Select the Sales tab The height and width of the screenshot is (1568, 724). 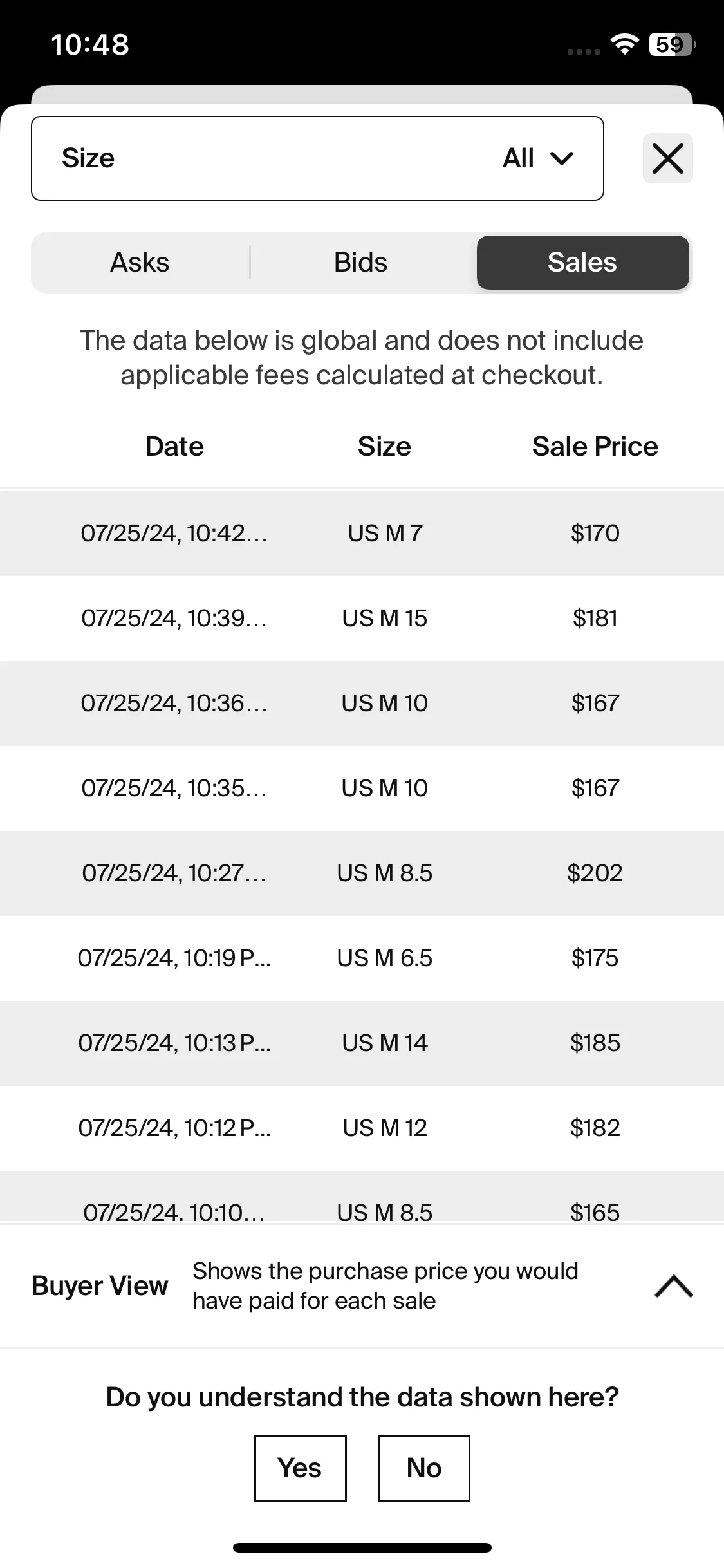point(582,263)
